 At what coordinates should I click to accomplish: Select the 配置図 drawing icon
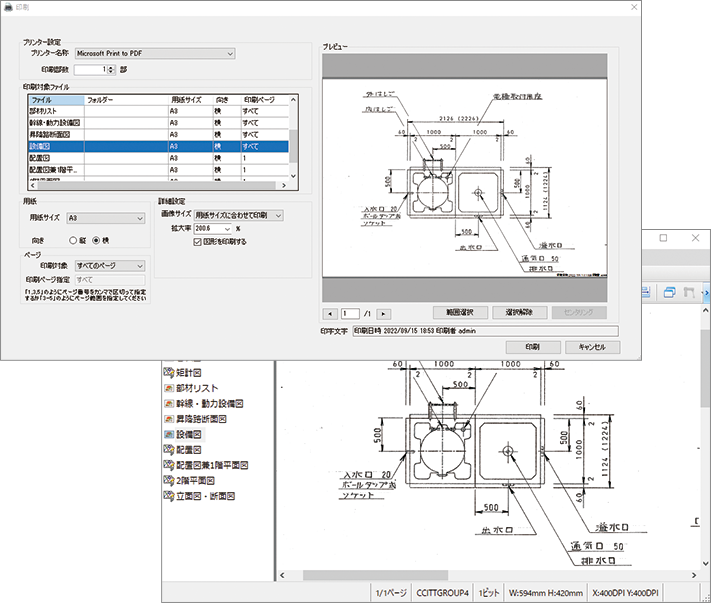168,450
